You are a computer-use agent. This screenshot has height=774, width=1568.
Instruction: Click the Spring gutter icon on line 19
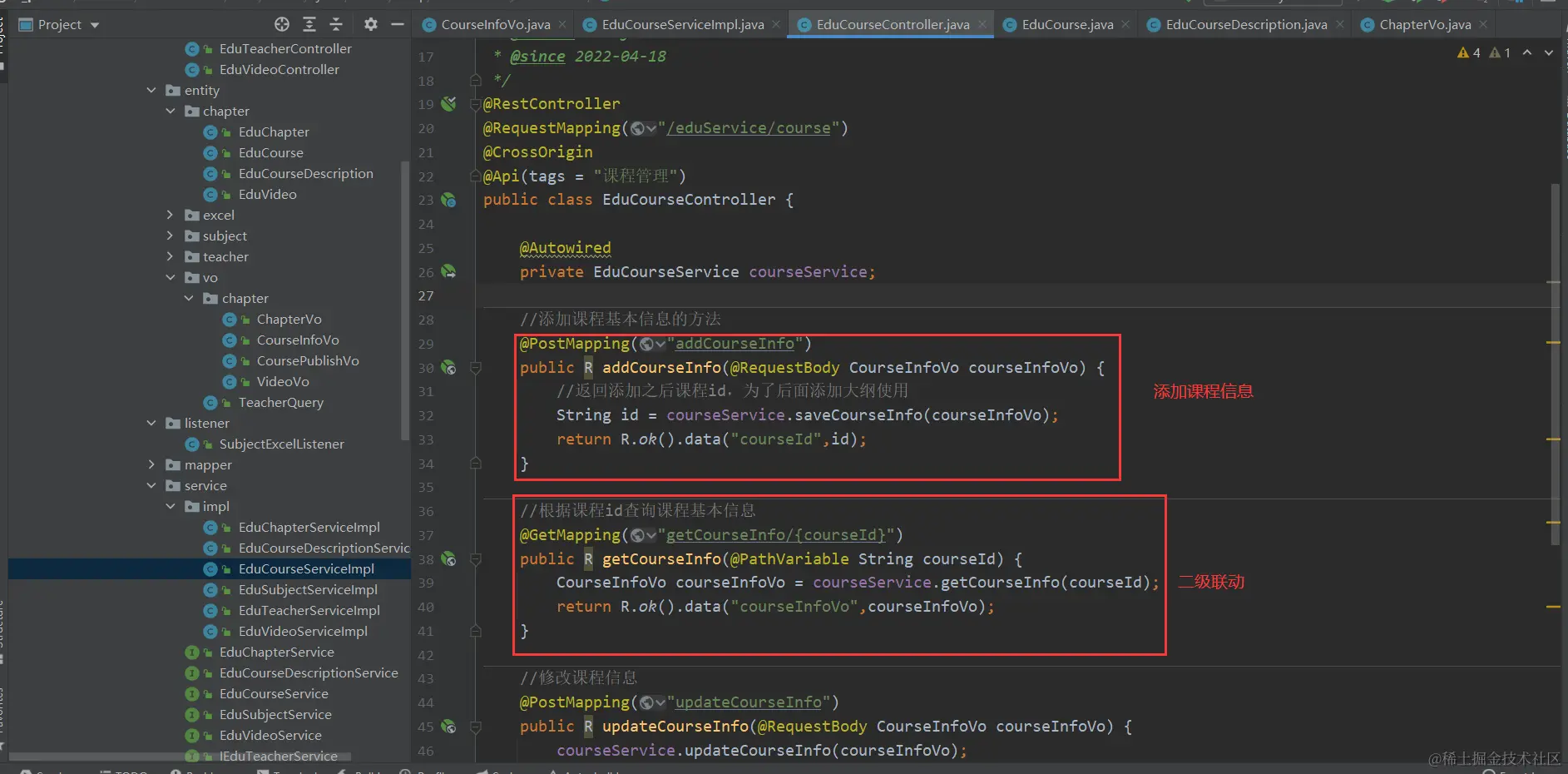(449, 104)
